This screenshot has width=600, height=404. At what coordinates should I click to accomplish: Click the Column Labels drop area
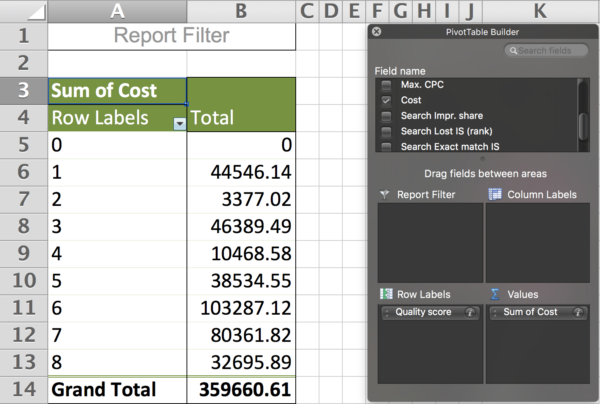(x=538, y=243)
